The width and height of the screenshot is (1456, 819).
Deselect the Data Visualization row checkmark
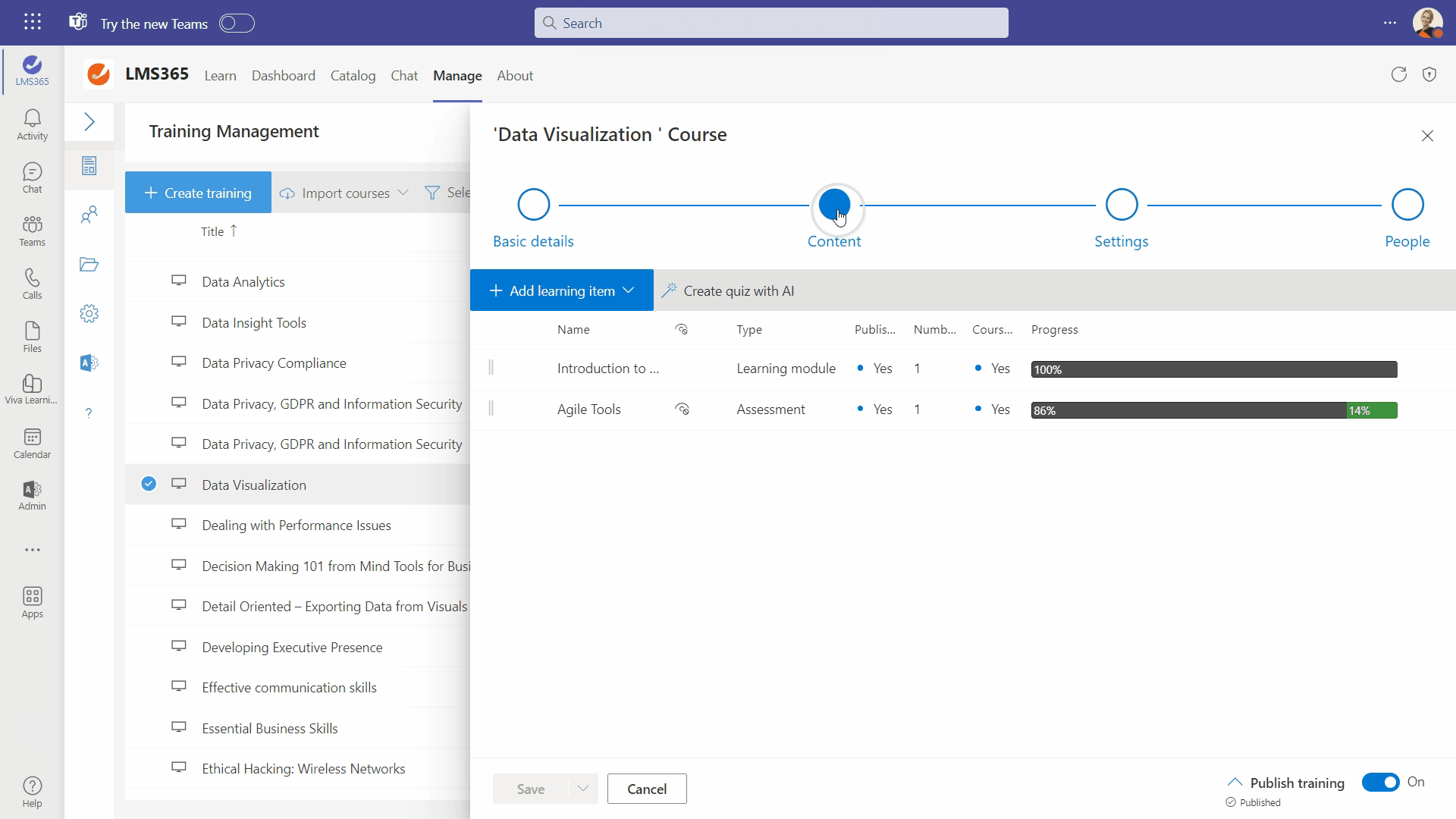(149, 484)
